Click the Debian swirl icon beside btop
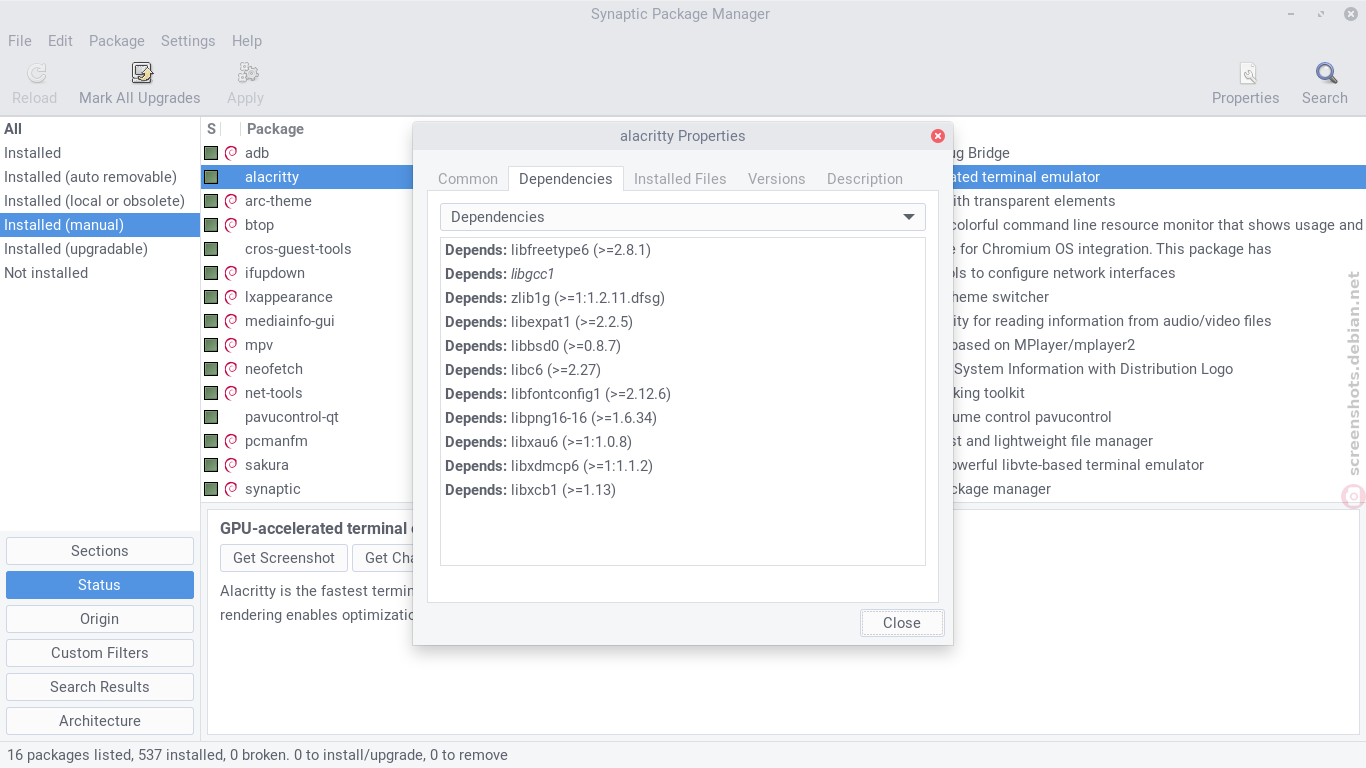1366x768 pixels. [231, 225]
